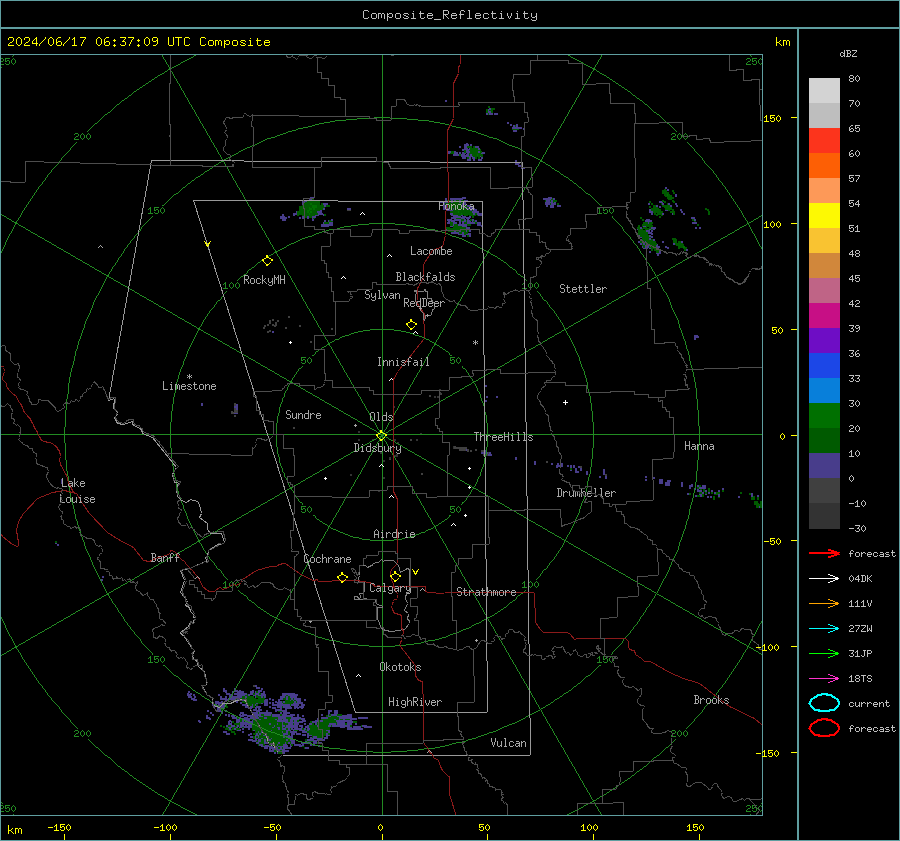
Task: Click the yellow diamond marker above Calgary
Action: click(x=395, y=576)
